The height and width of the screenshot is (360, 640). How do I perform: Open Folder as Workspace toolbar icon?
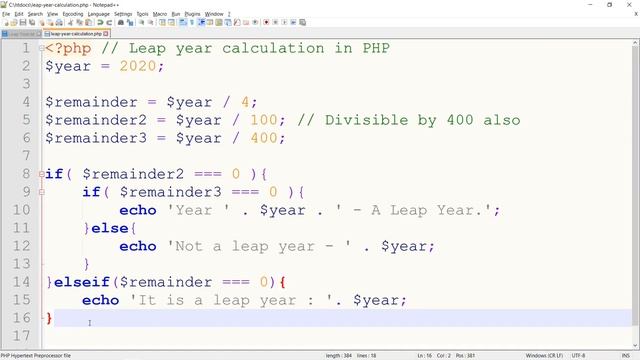point(246,22)
